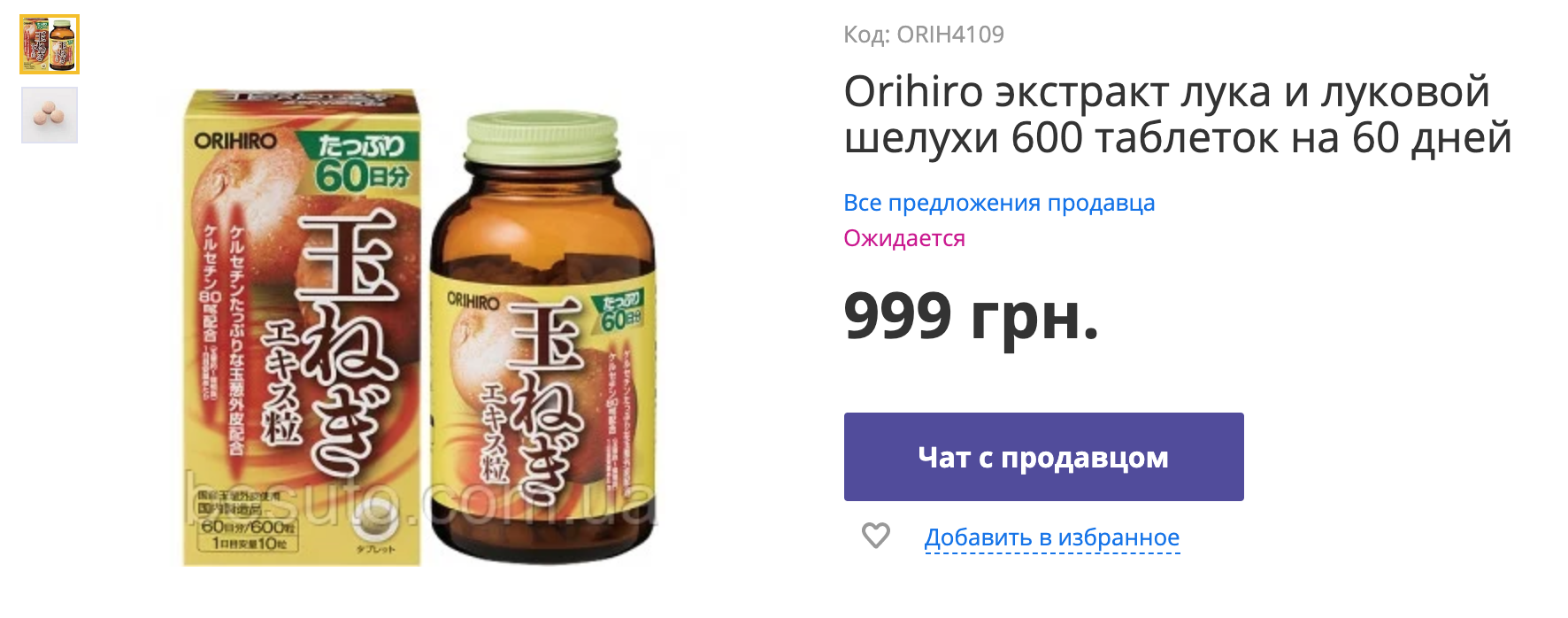Select the pink tablets thumbnail
The image size is (1568, 618).
point(50,115)
